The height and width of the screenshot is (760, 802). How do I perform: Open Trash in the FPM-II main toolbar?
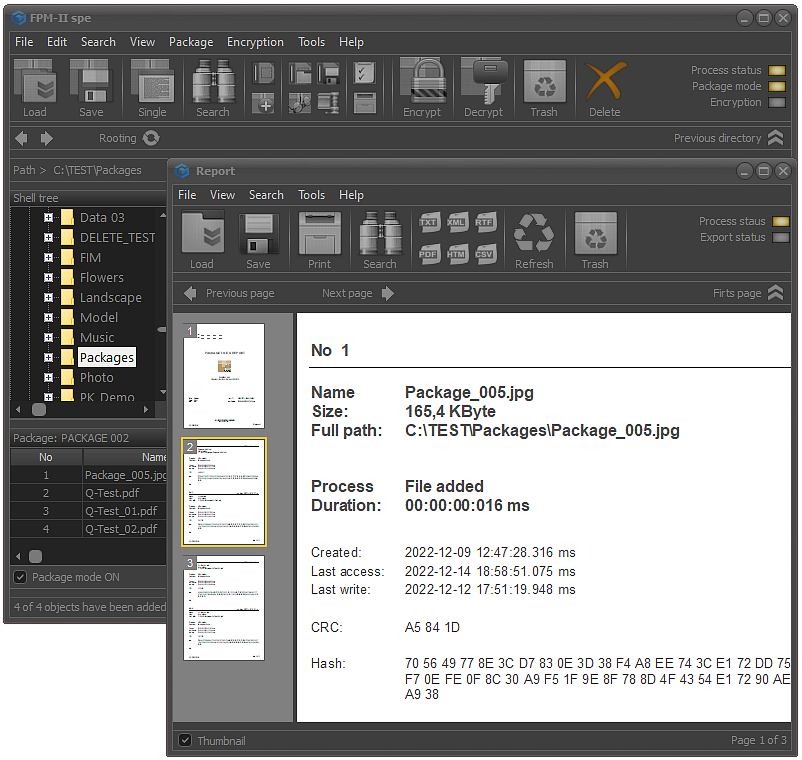[x=544, y=88]
